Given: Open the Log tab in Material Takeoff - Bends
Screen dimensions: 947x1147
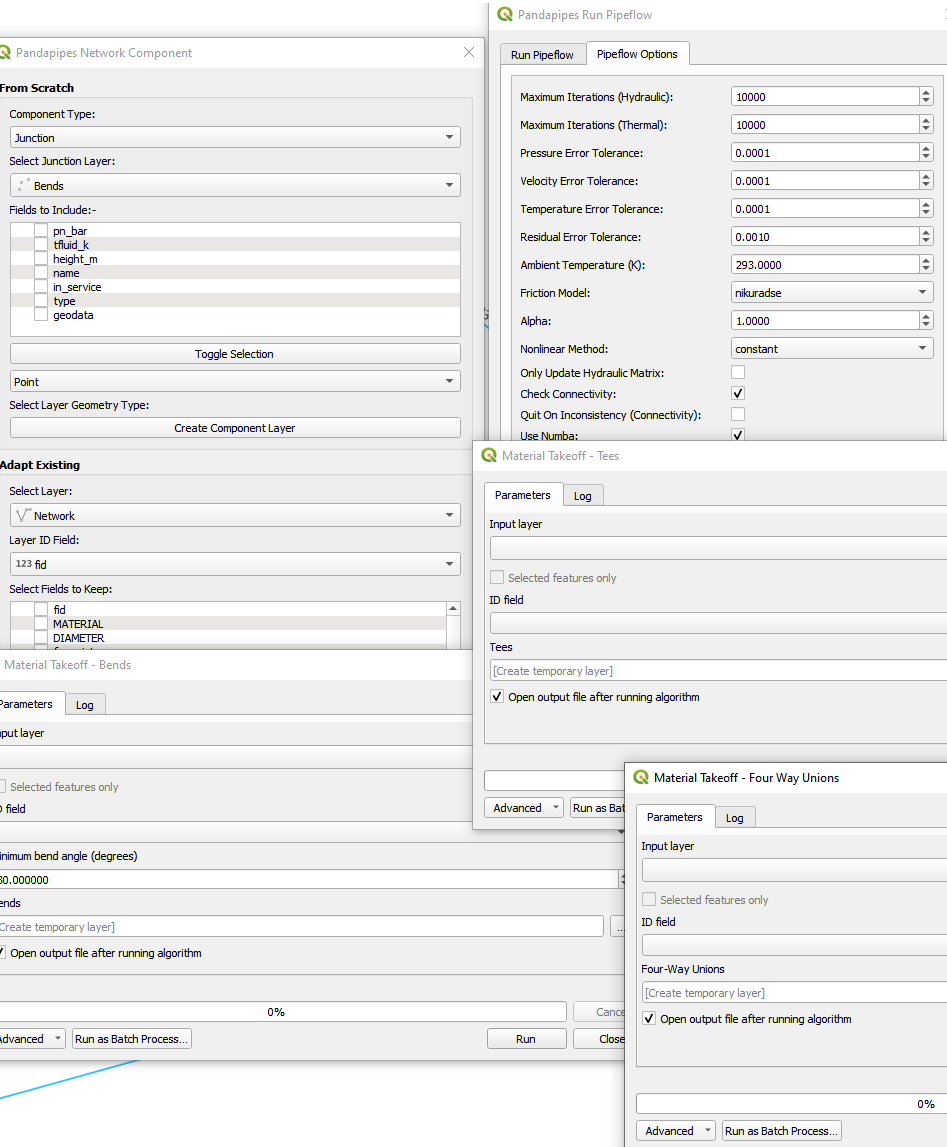Looking at the screenshot, I should coord(85,705).
